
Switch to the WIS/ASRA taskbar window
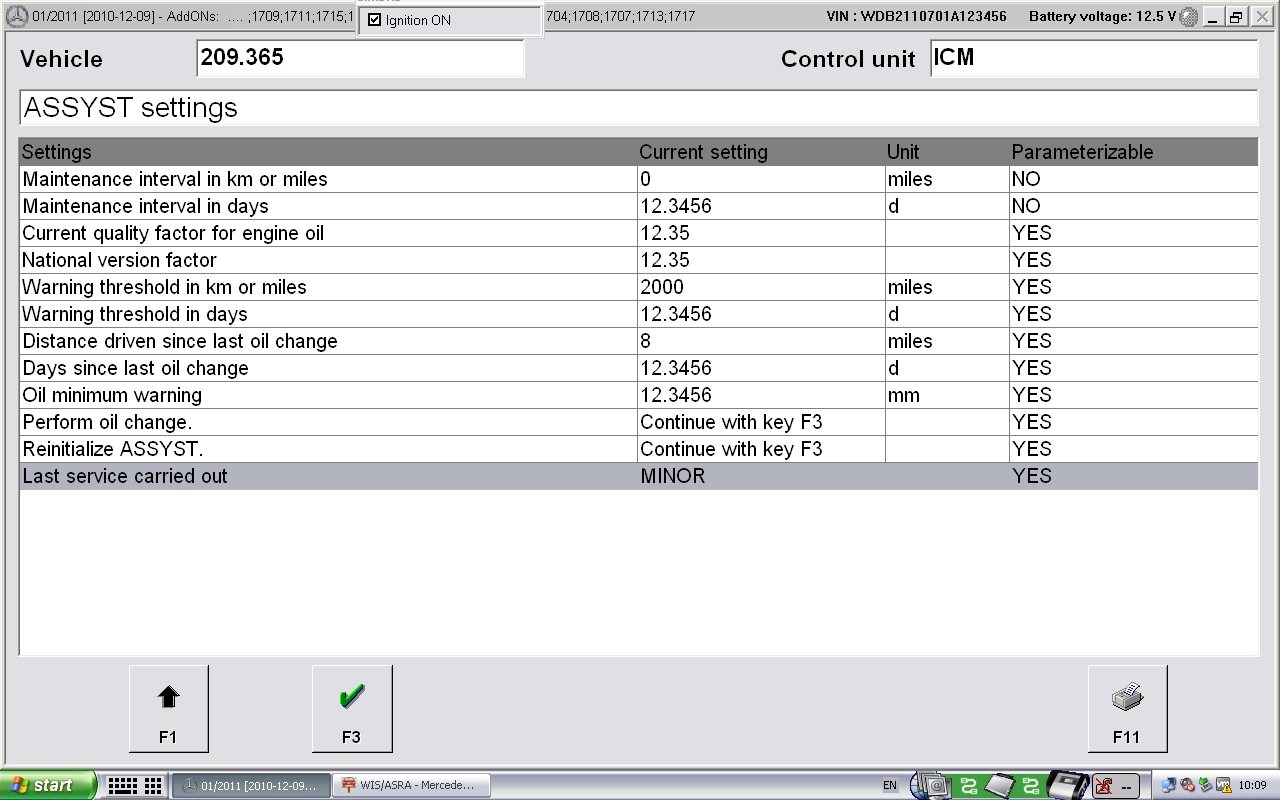(412, 785)
